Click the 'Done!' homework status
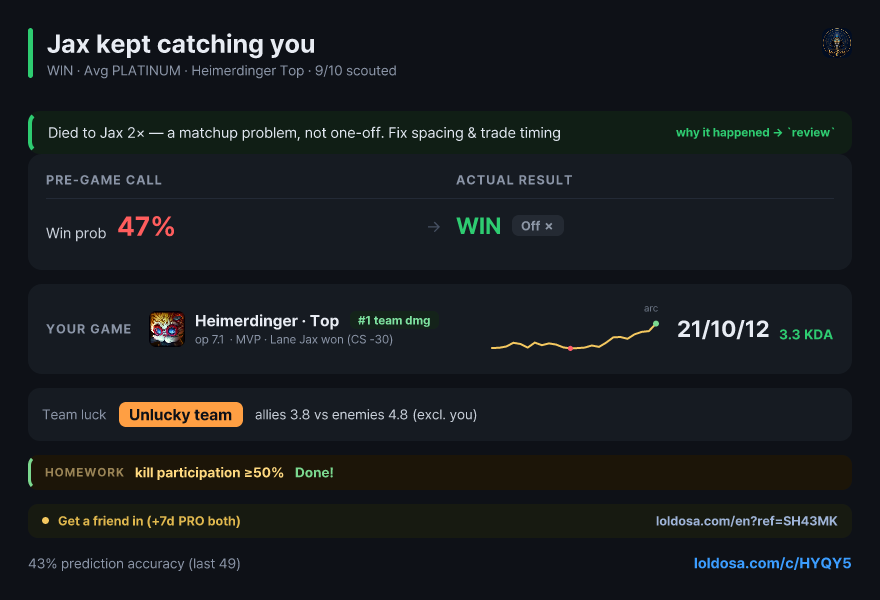Image resolution: width=880 pixels, height=600 pixels. [314, 473]
